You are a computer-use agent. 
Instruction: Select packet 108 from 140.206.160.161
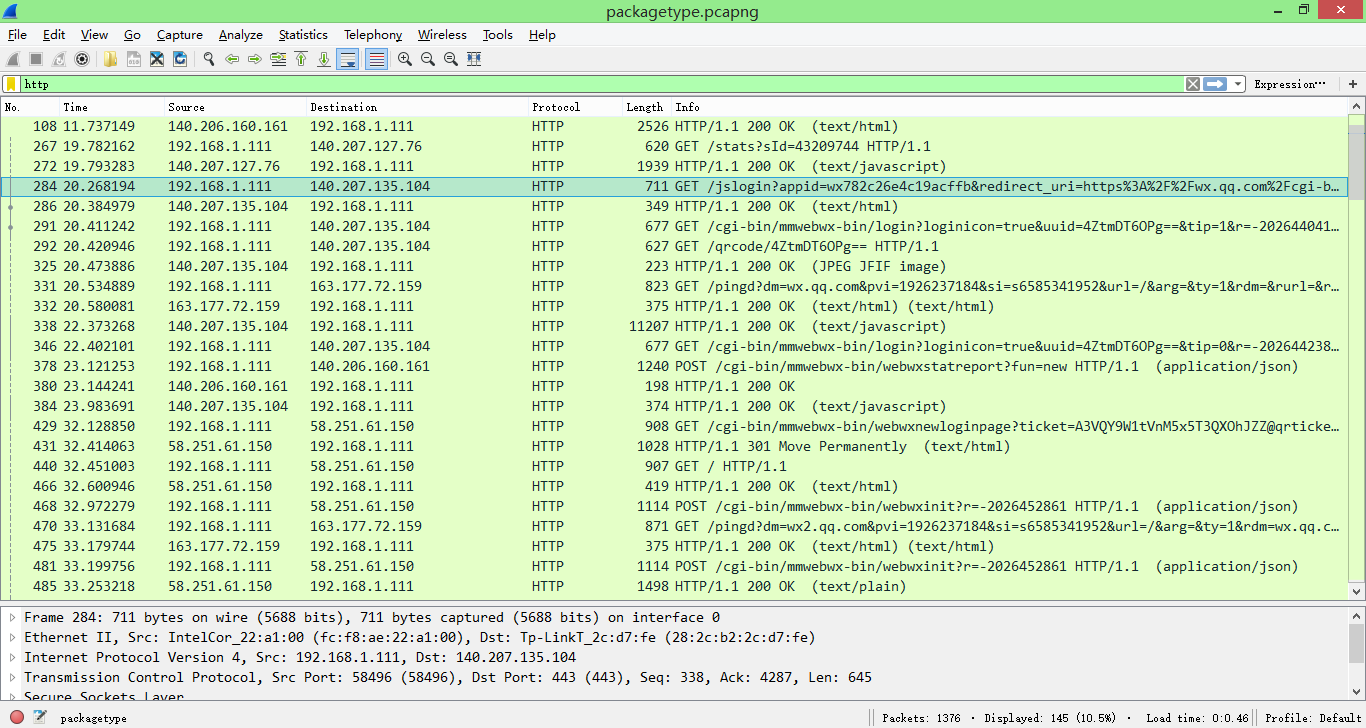(674, 126)
